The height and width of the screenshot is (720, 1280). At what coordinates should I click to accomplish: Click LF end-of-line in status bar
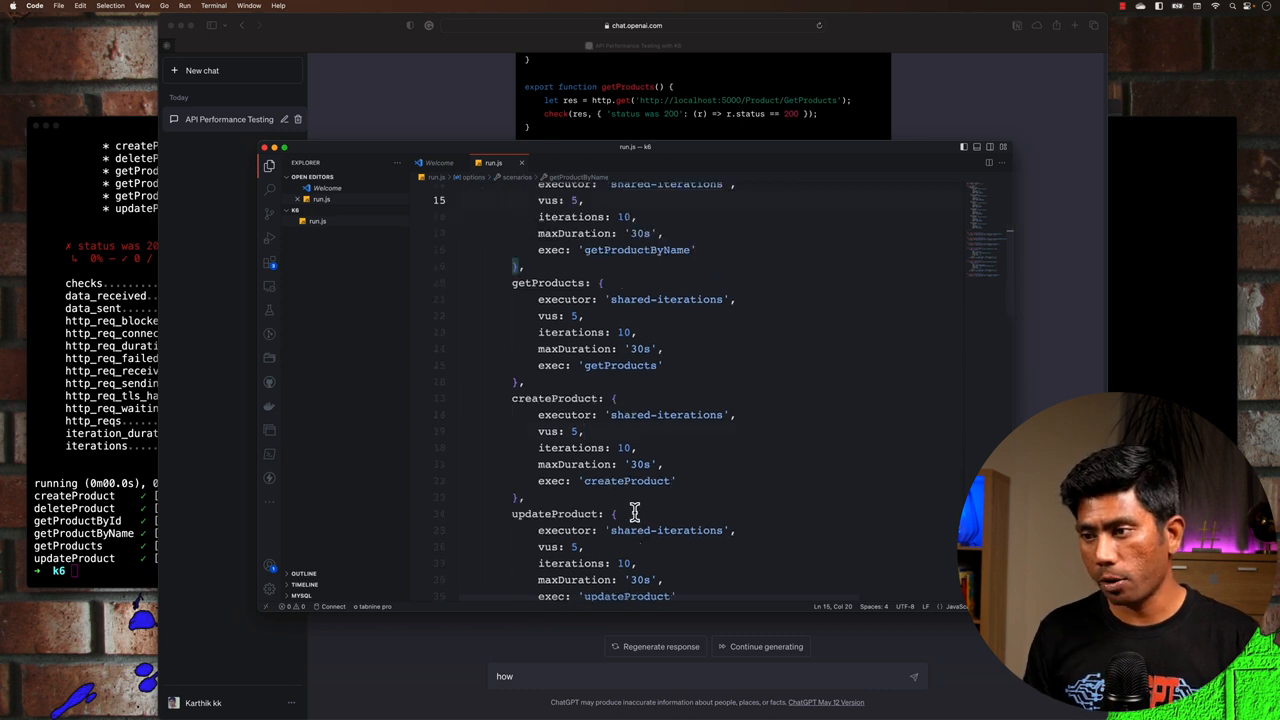[925, 606]
